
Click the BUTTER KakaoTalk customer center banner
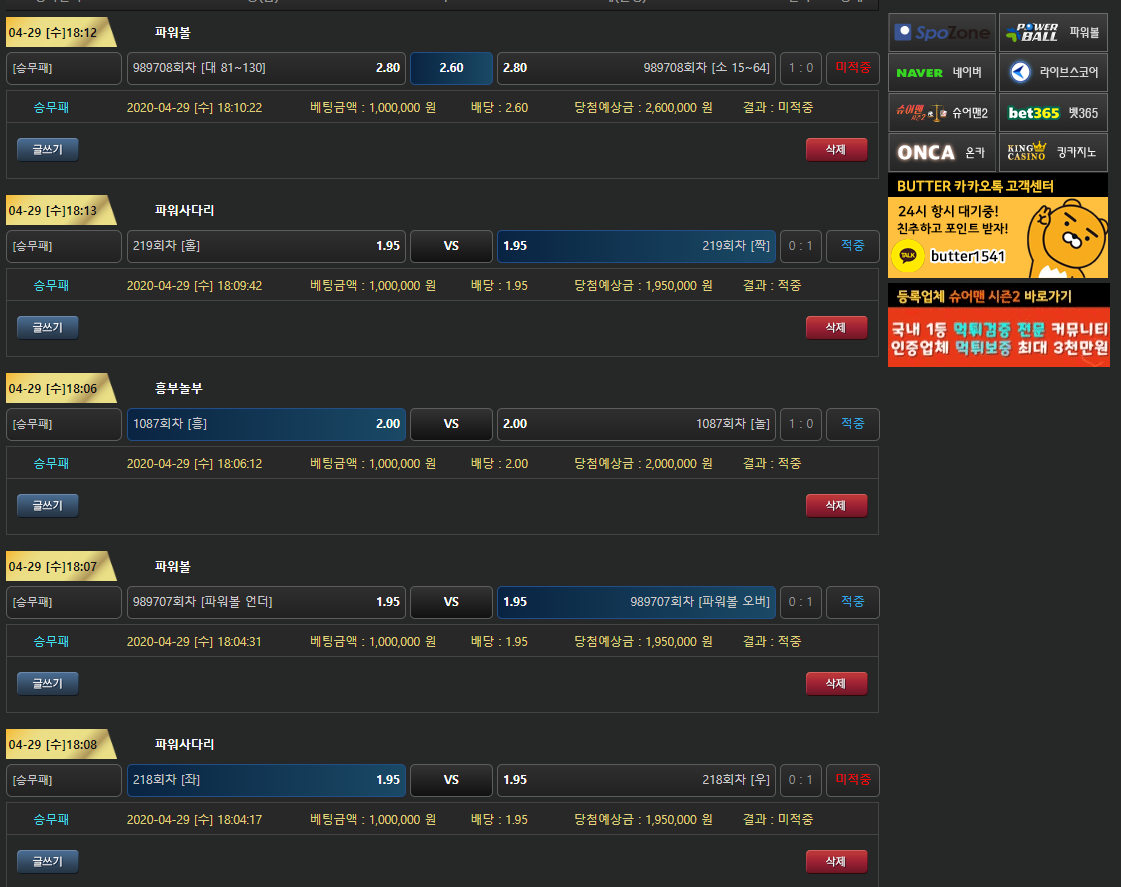click(998, 227)
